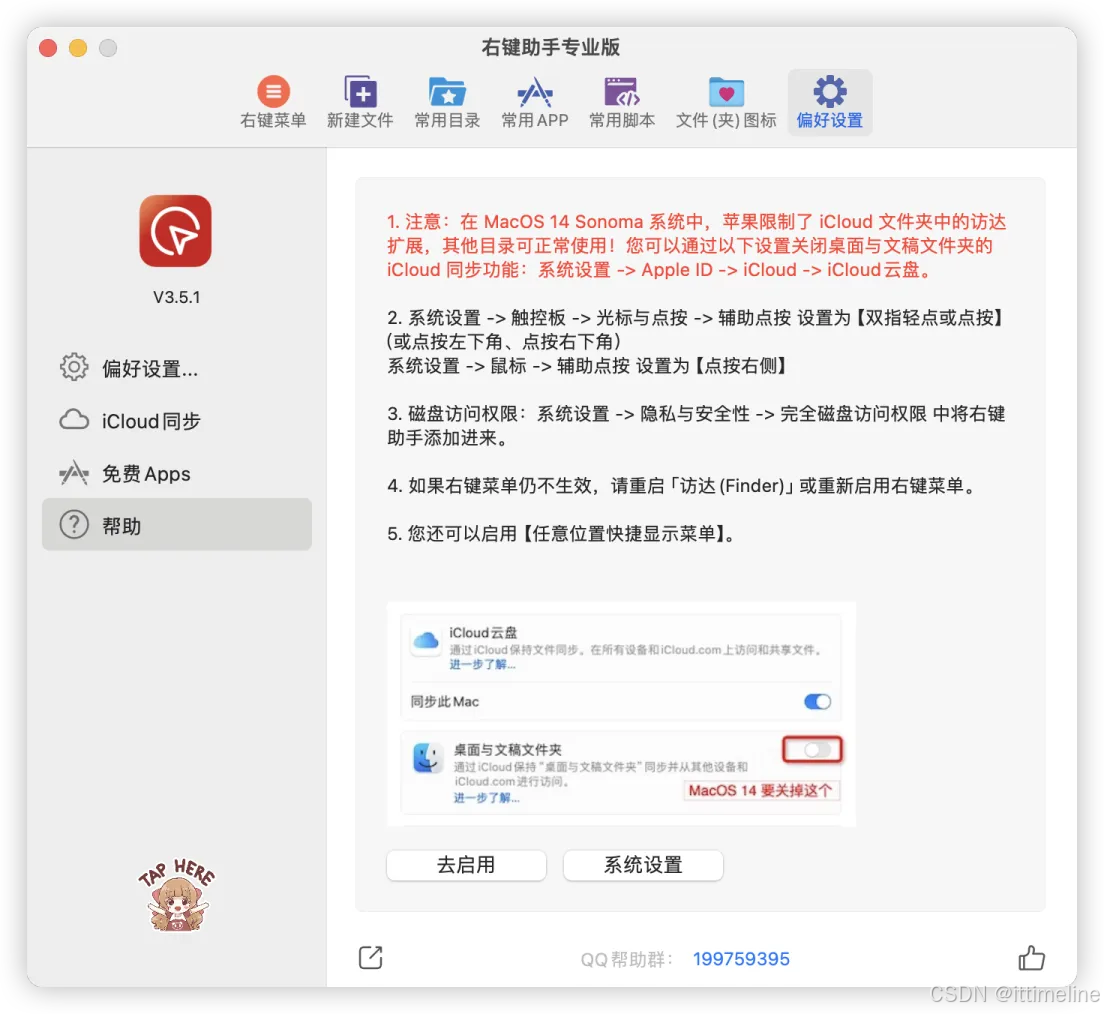Click the QQ 帮助群 label

pos(627,959)
